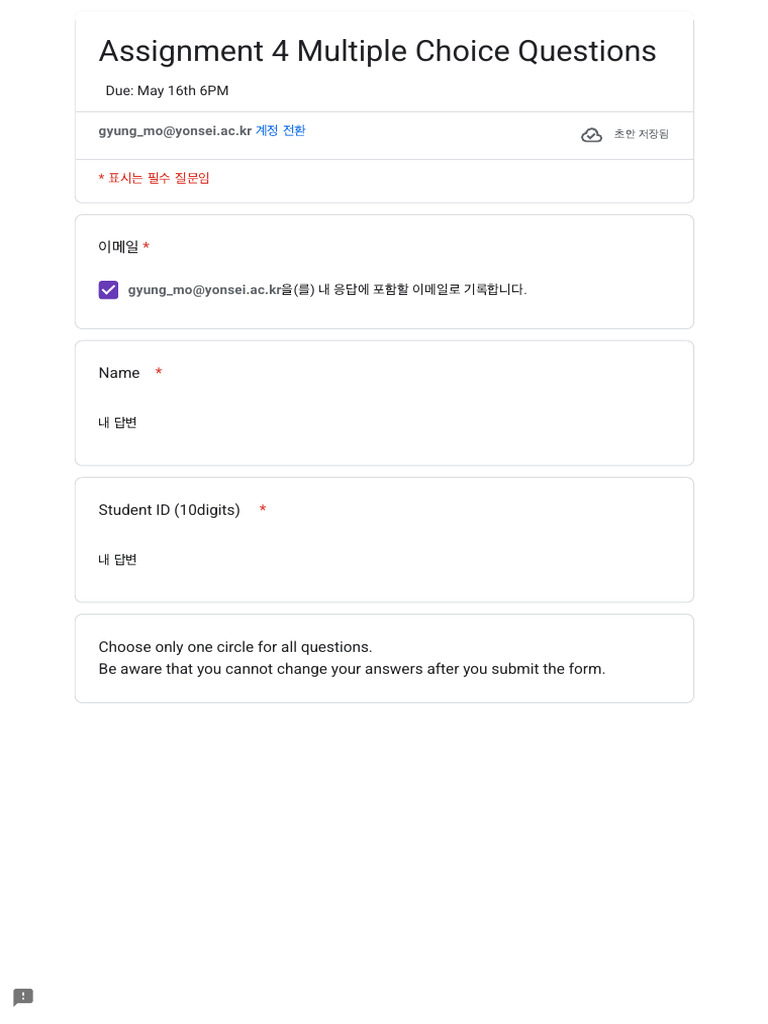The image size is (768, 1024).
Task: Click the red 표시는 필수 질문임 notice
Action: pyautogui.click(x=154, y=179)
